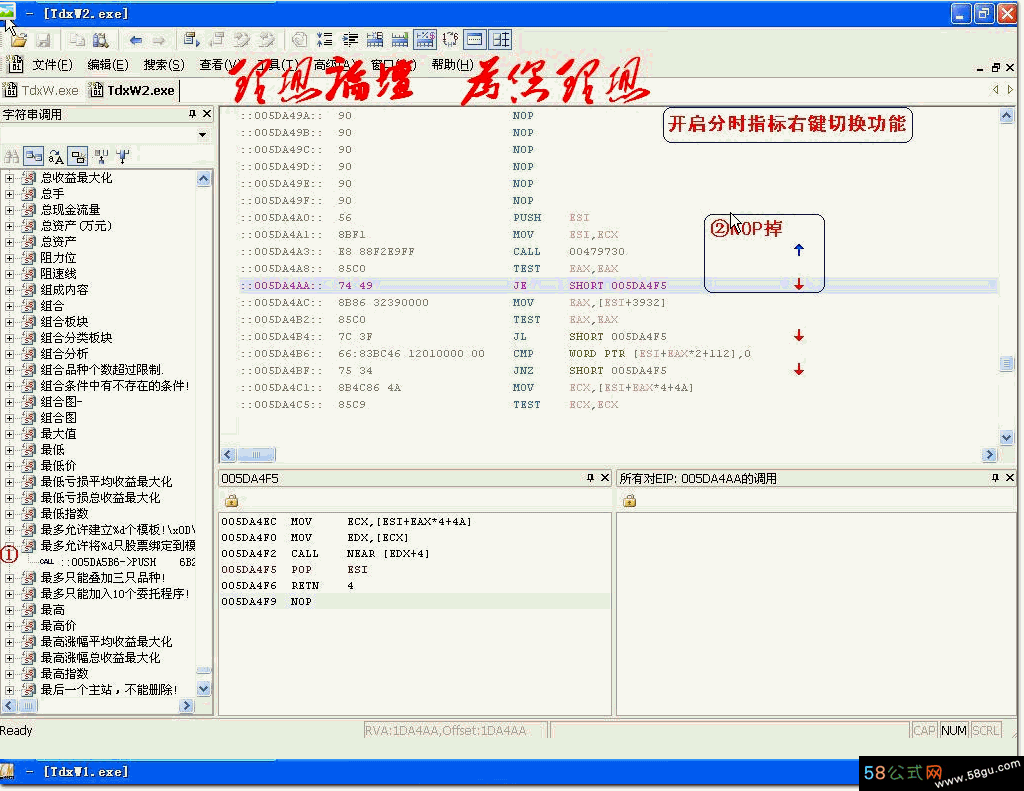
Task: Select the 最多只能叠加三只品种! string
Action: pyautogui.click(x=103, y=577)
